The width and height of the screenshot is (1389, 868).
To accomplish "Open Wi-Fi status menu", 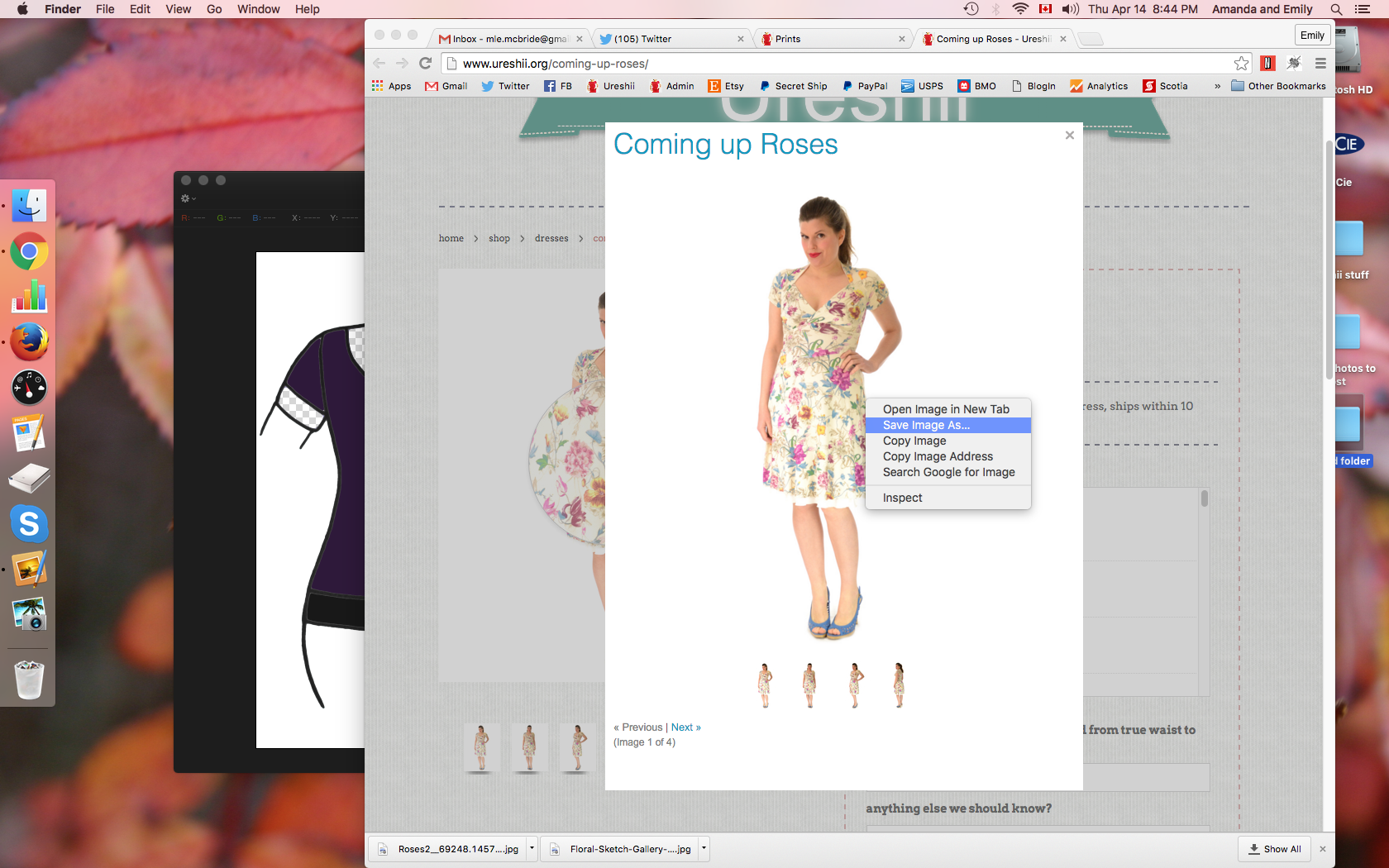I will coord(1020,9).
